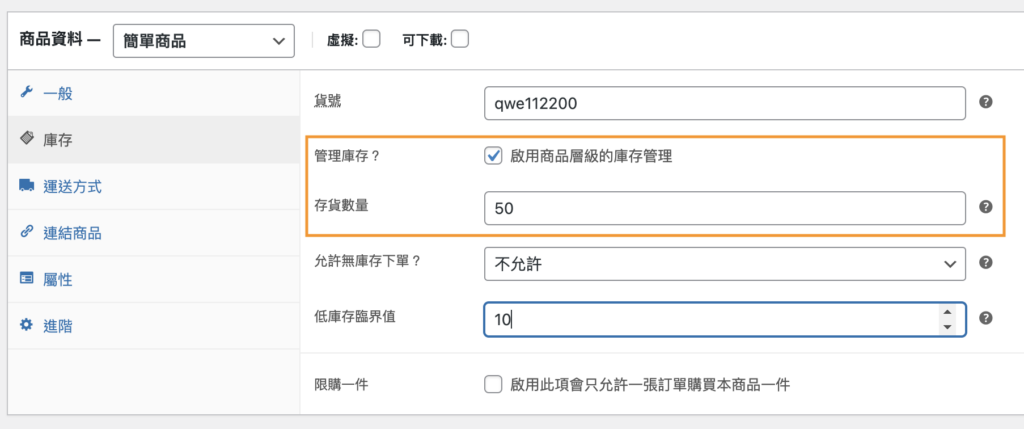Click the 管理庫存？ field label

click(x=347, y=157)
